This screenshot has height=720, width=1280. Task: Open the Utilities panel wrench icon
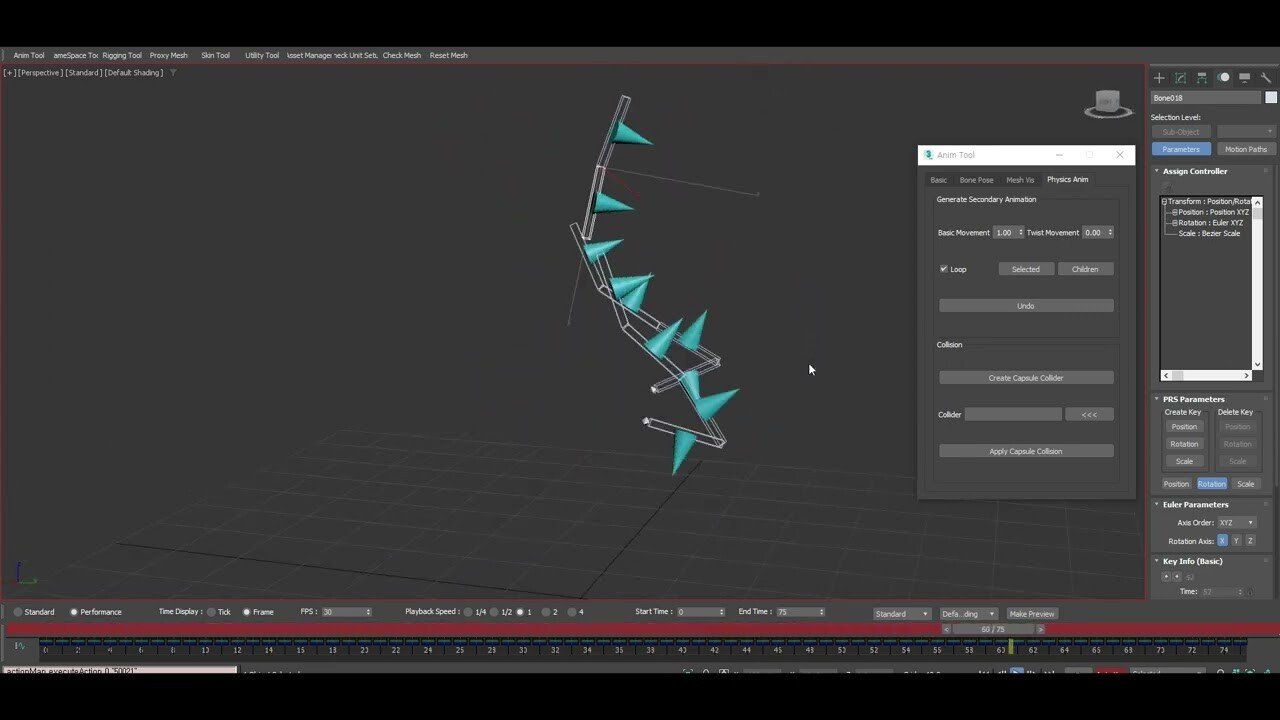(x=1266, y=77)
